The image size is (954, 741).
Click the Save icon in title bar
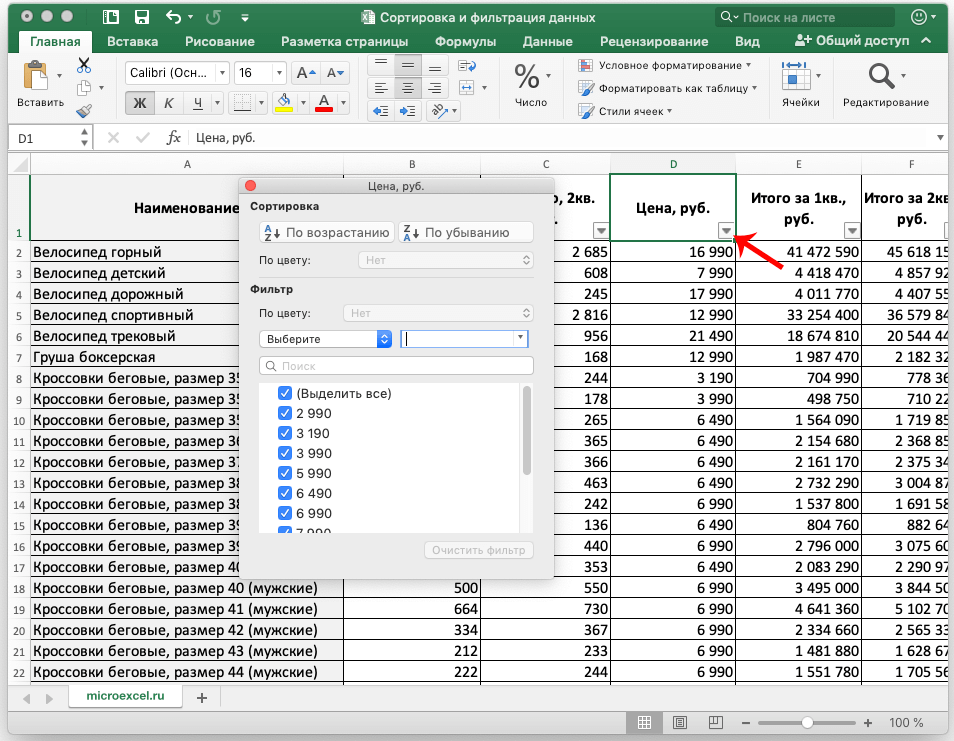[142, 17]
